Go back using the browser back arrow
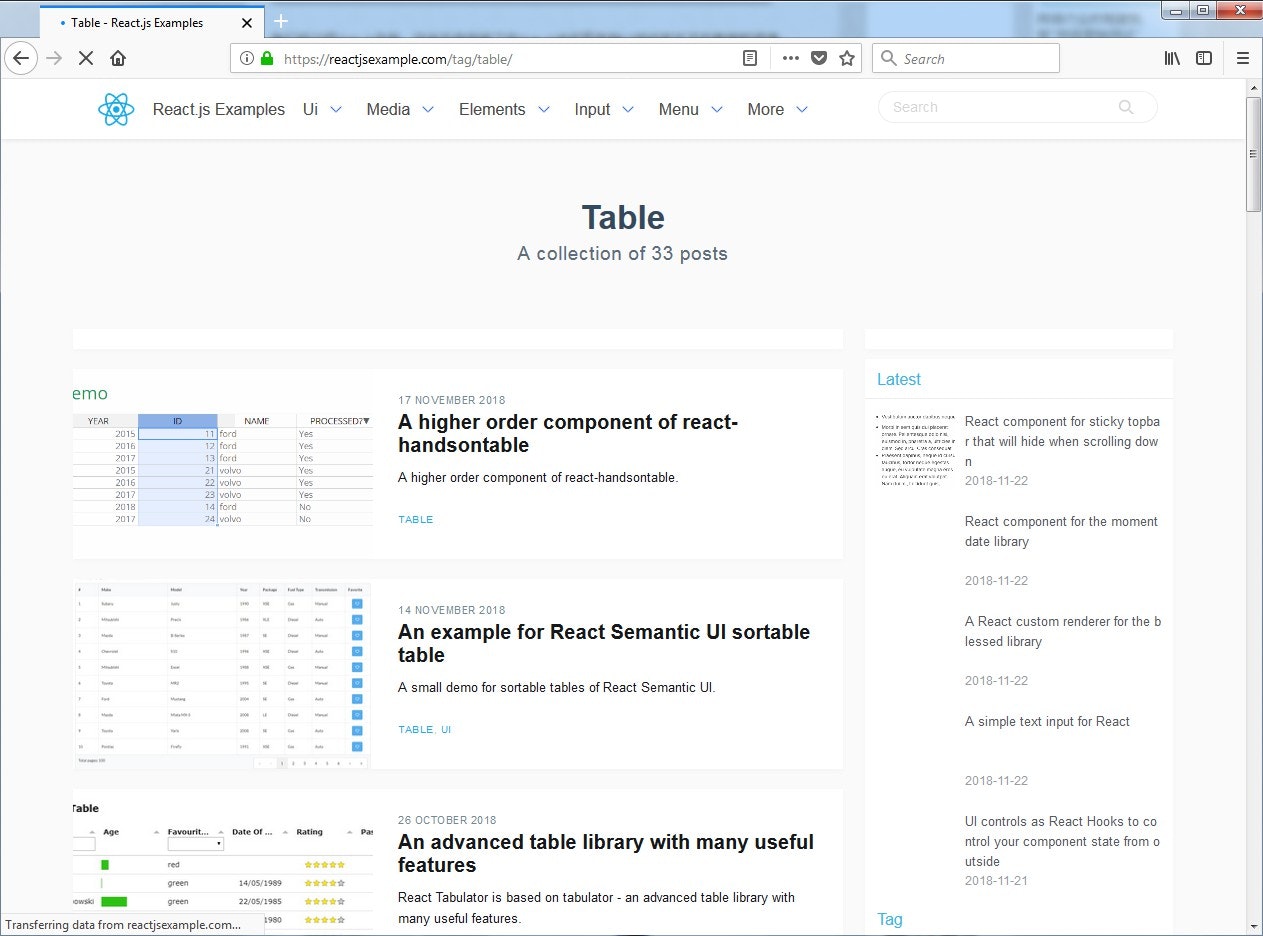 click(x=21, y=58)
